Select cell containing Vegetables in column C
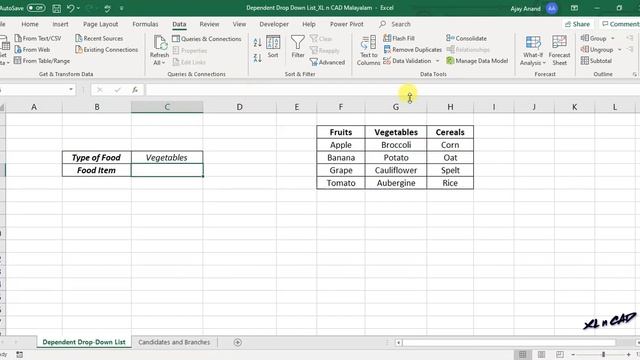The image size is (640, 360). (167, 158)
